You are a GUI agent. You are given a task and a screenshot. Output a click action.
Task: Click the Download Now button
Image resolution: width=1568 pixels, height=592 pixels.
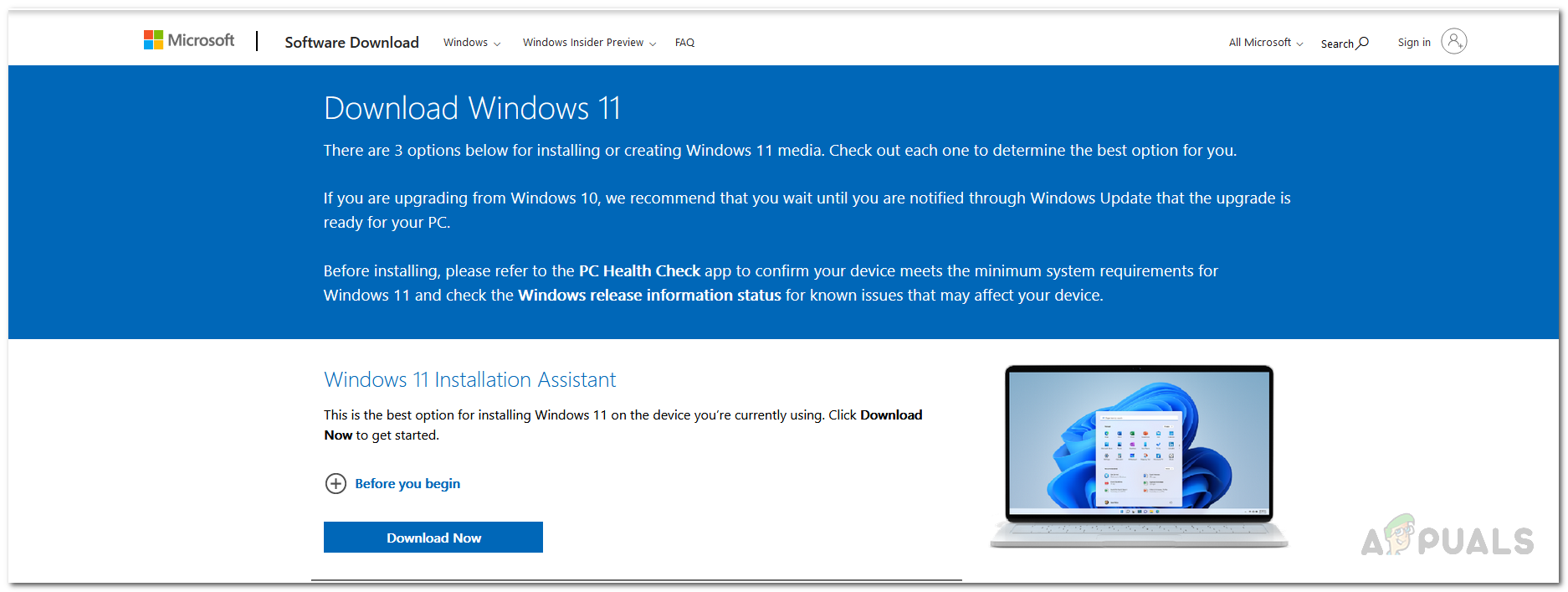pyautogui.click(x=433, y=538)
